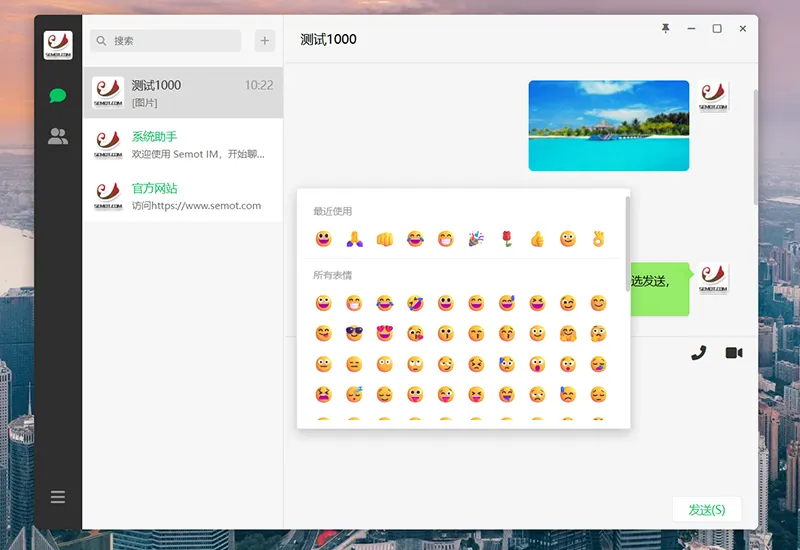This screenshot has height=550, width=800.
Task: Select the party popper emoji
Action: pyautogui.click(x=476, y=239)
